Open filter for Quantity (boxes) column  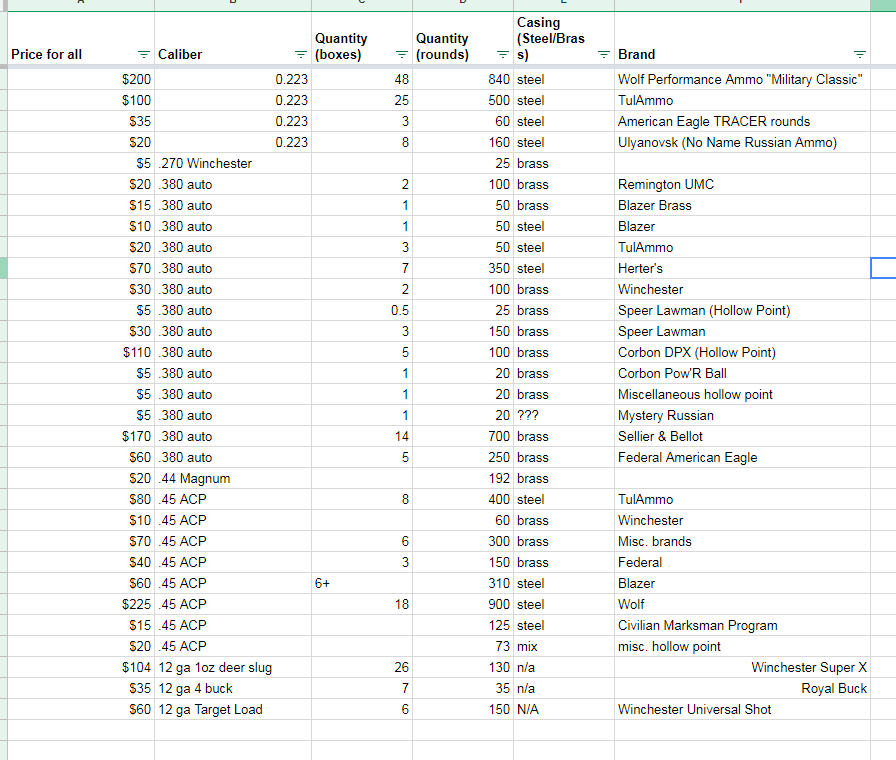click(x=402, y=54)
